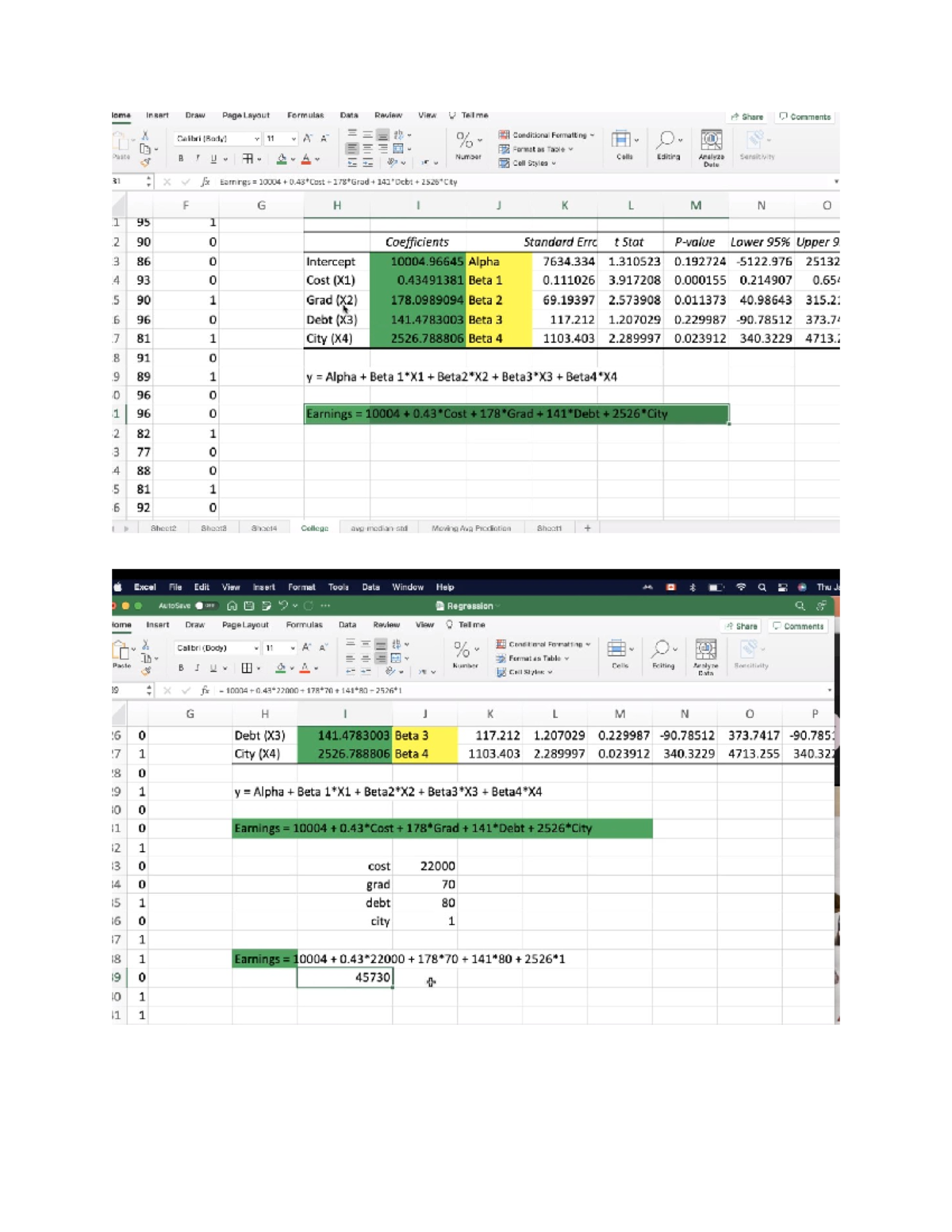
Task: Change font color using the swatch
Action: (x=305, y=159)
